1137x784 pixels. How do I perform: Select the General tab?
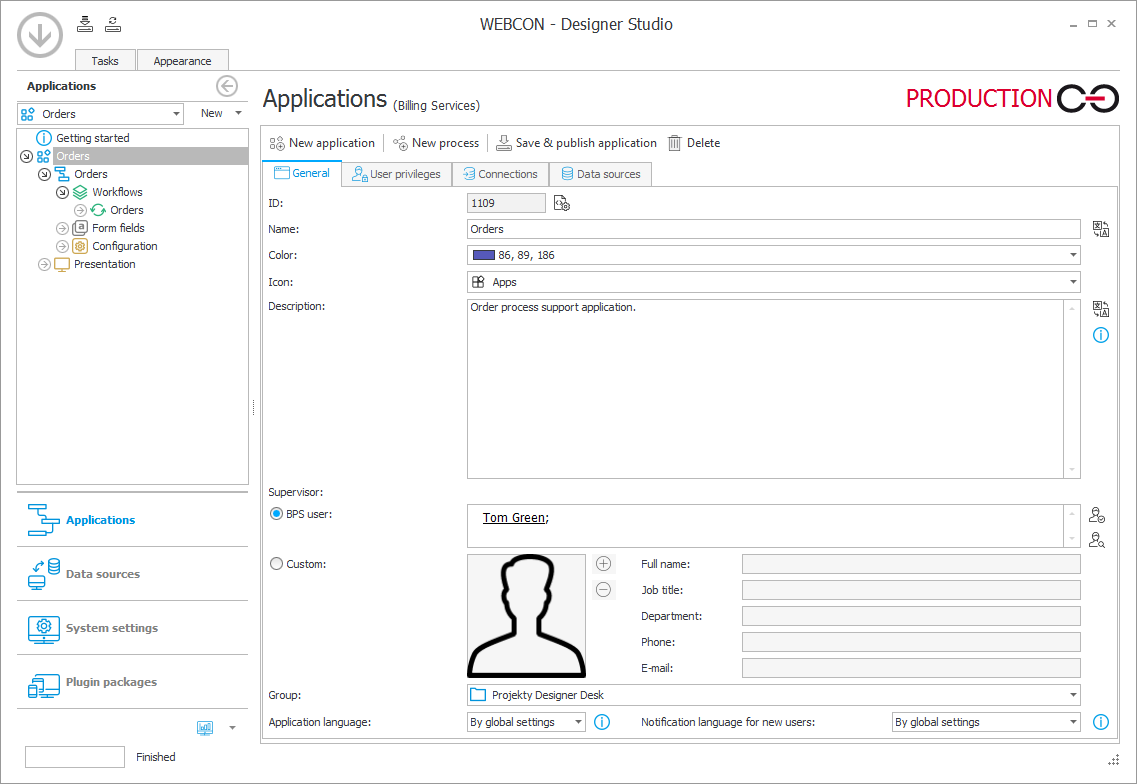pyautogui.click(x=302, y=173)
